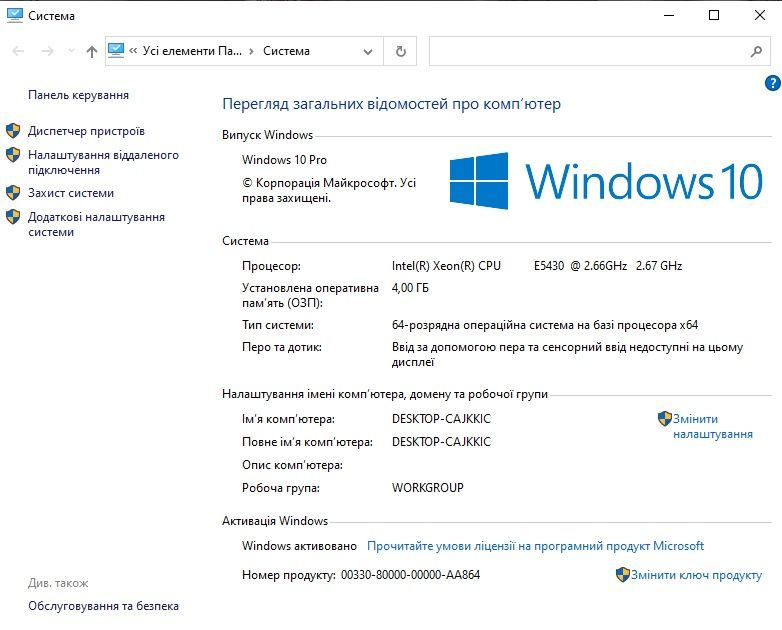
Task: Click 'Змінити ключ продукту' link
Action: point(696,575)
